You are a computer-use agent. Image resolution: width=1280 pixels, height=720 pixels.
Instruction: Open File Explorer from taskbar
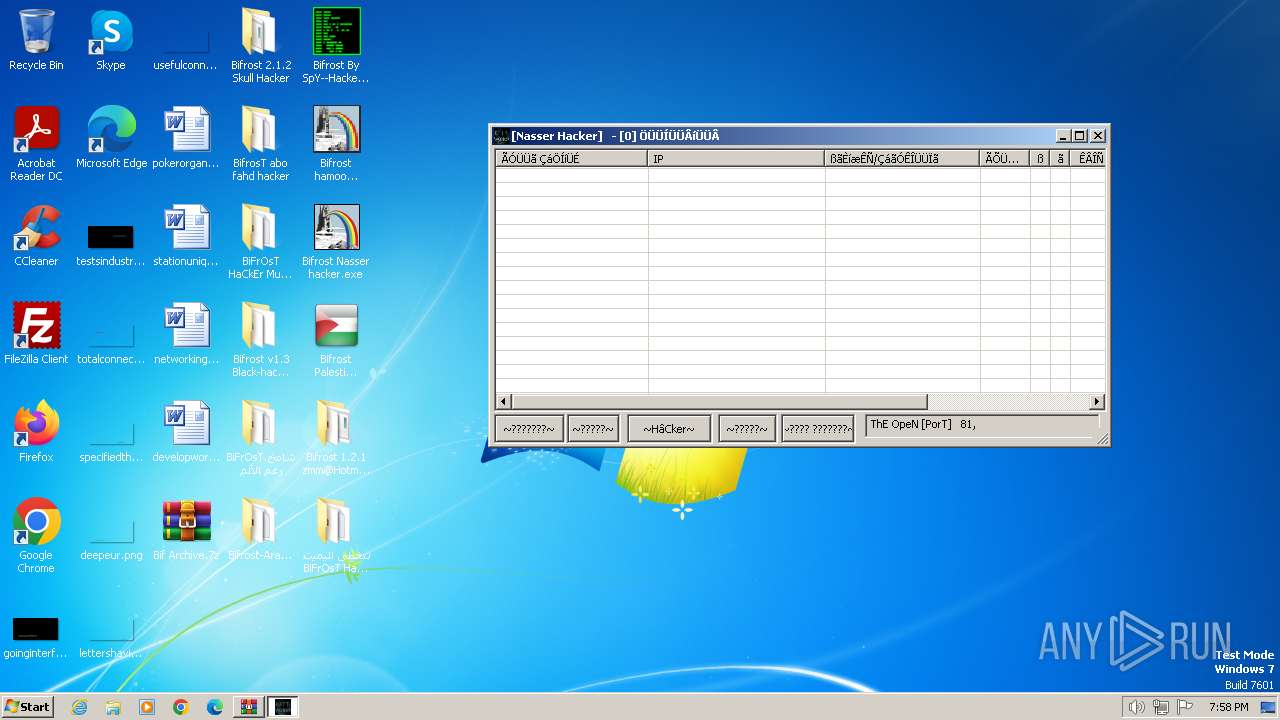click(113, 707)
